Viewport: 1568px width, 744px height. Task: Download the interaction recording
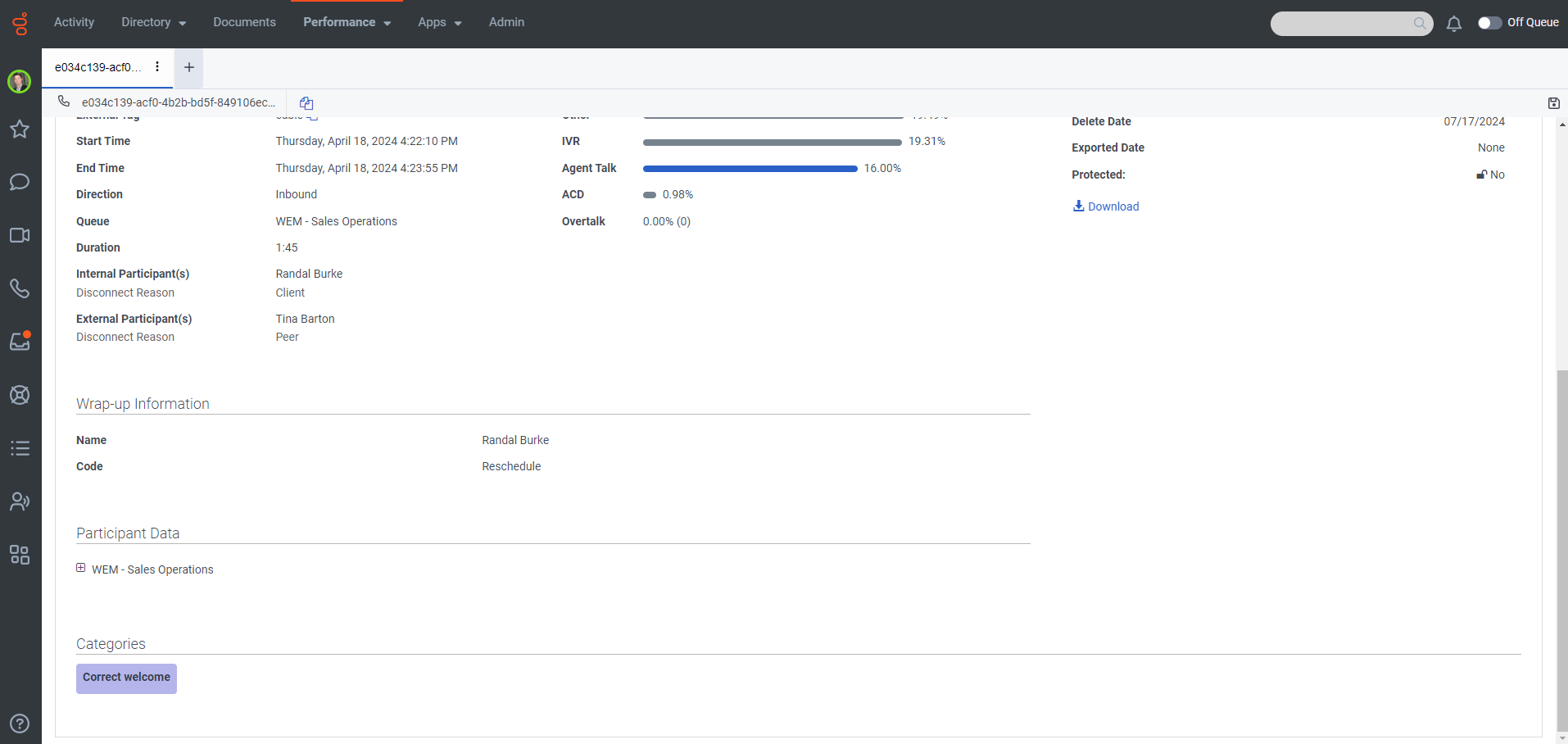1105,206
